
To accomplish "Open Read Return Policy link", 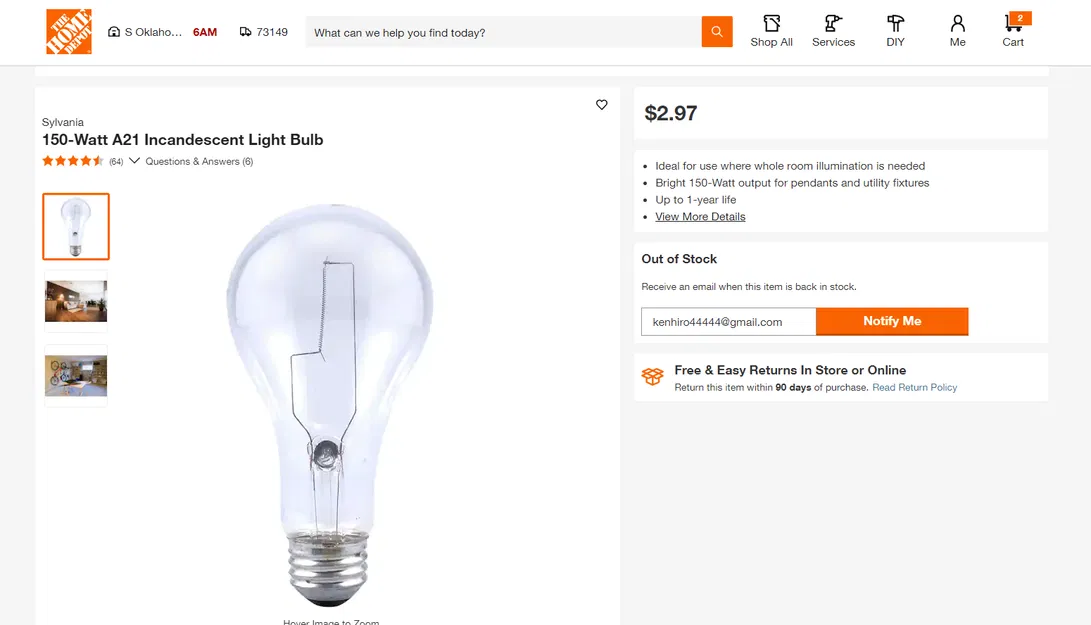I will coord(914,387).
